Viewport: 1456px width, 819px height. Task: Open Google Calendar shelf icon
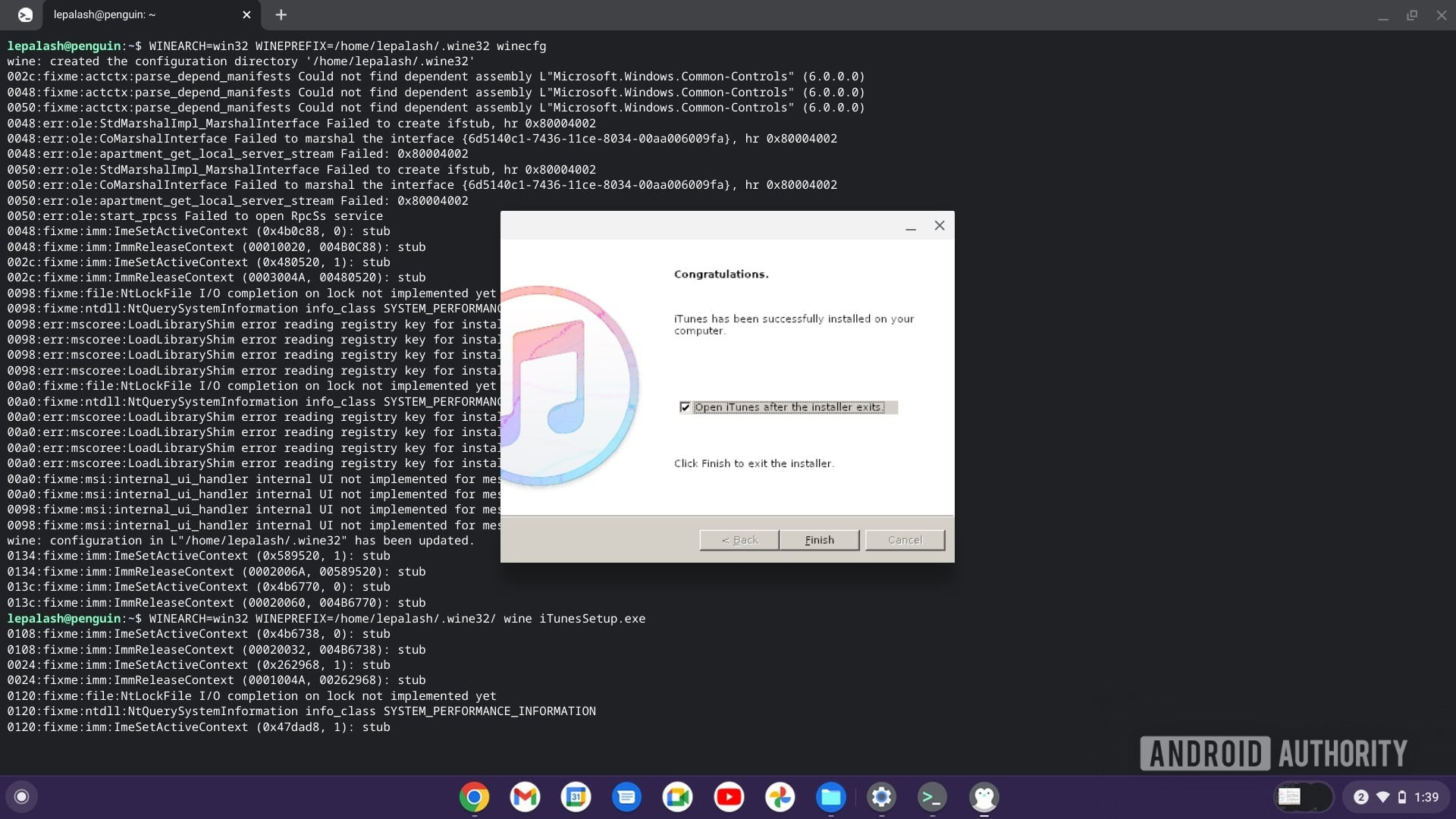(576, 797)
